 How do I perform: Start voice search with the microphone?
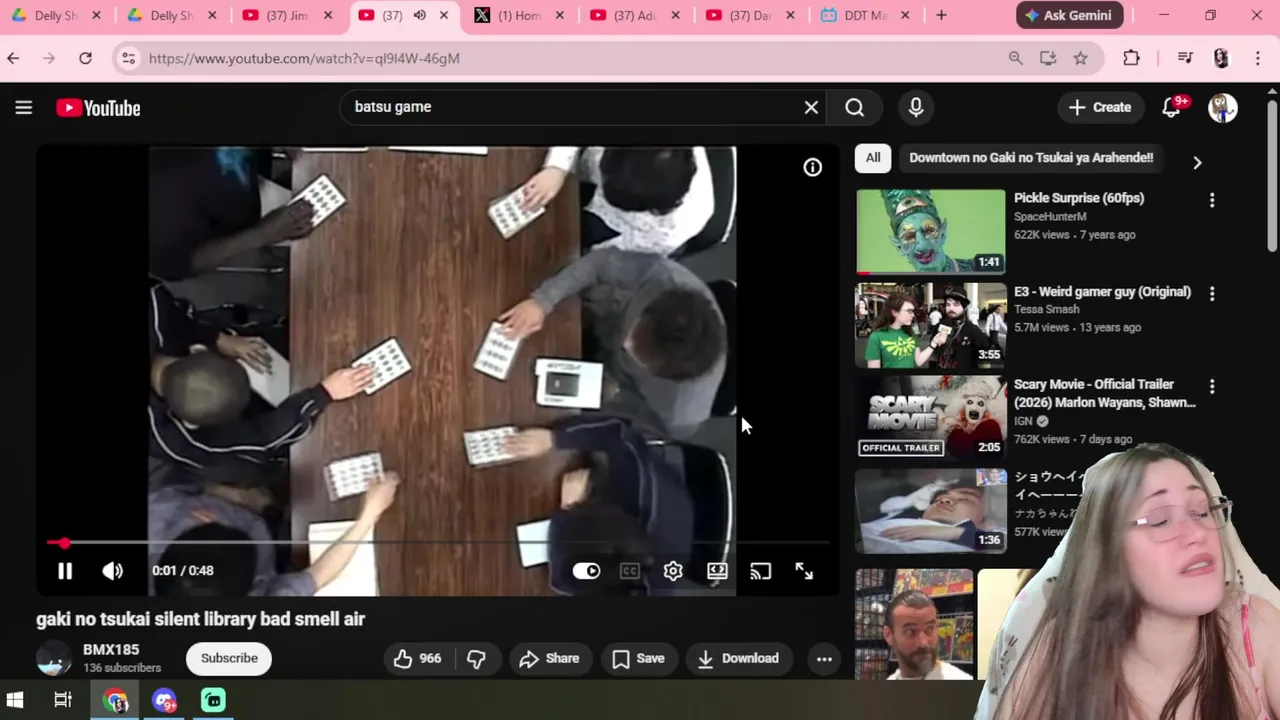click(x=916, y=107)
